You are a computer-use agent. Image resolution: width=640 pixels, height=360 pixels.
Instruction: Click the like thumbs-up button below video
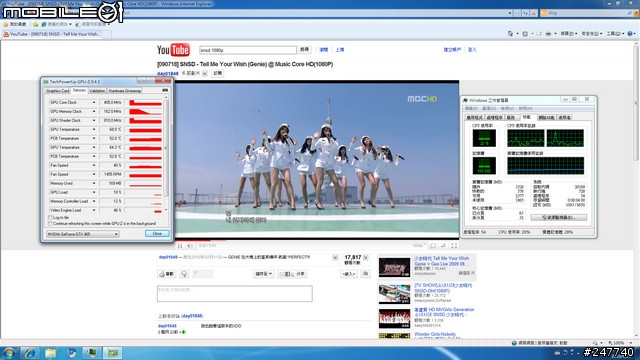(167, 274)
